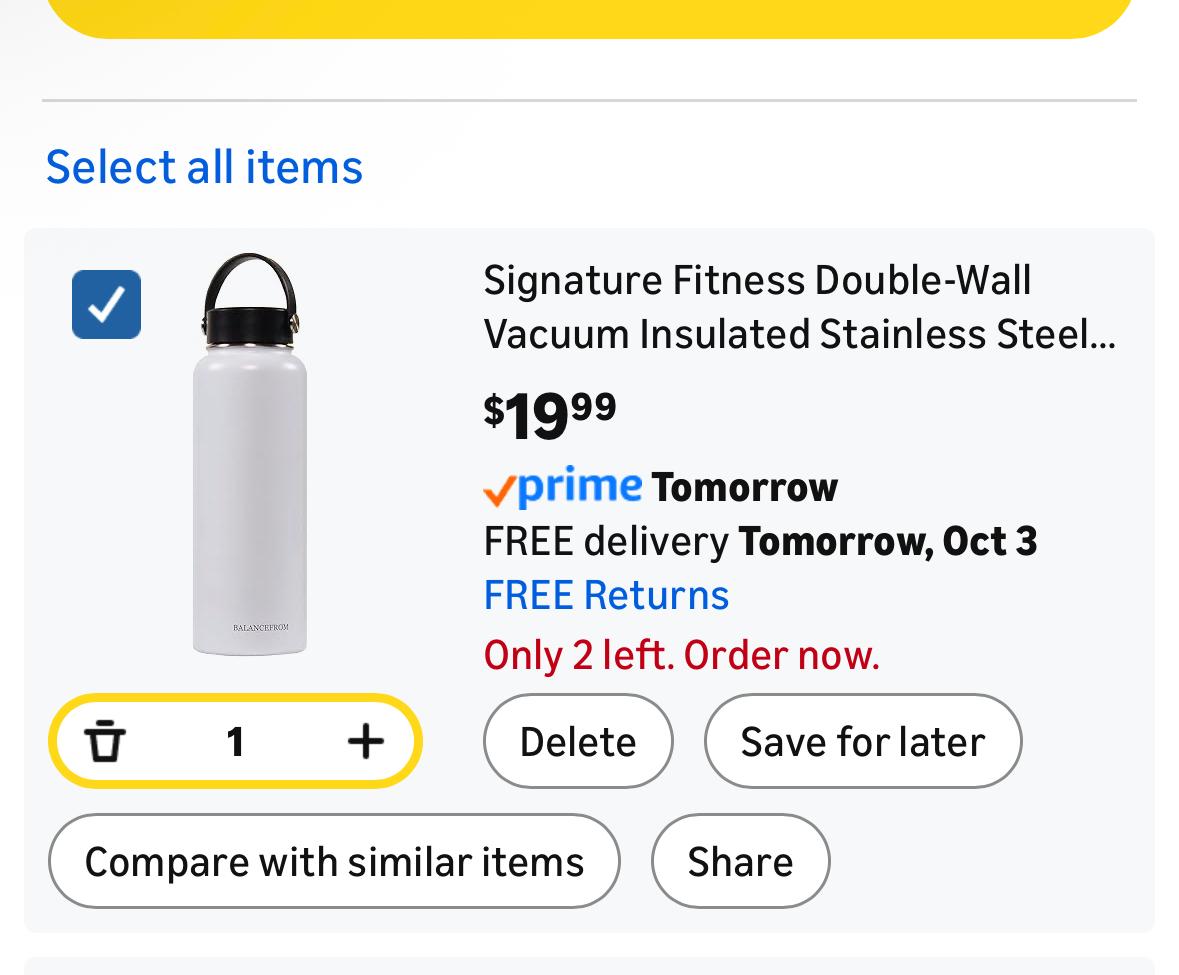1179x975 pixels.
Task: Open the water bottle product image
Action: click(x=250, y=455)
